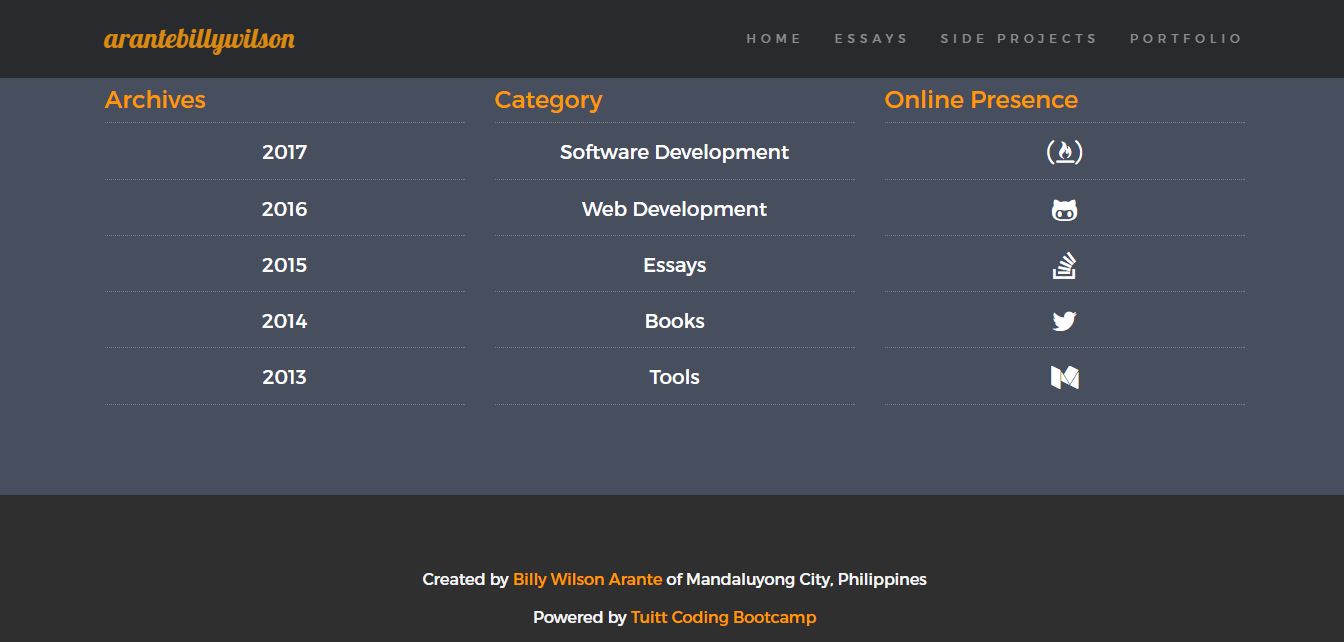Screen dimensions: 1344x642
Task: Browse the 2014 archive
Action: click(284, 321)
